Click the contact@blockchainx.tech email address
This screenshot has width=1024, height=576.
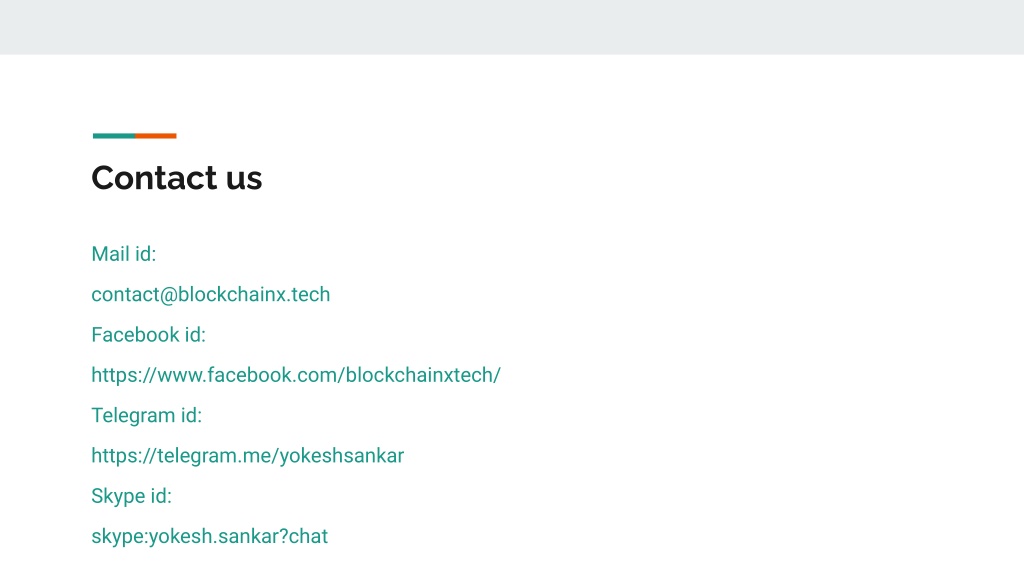(x=210, y=295)
